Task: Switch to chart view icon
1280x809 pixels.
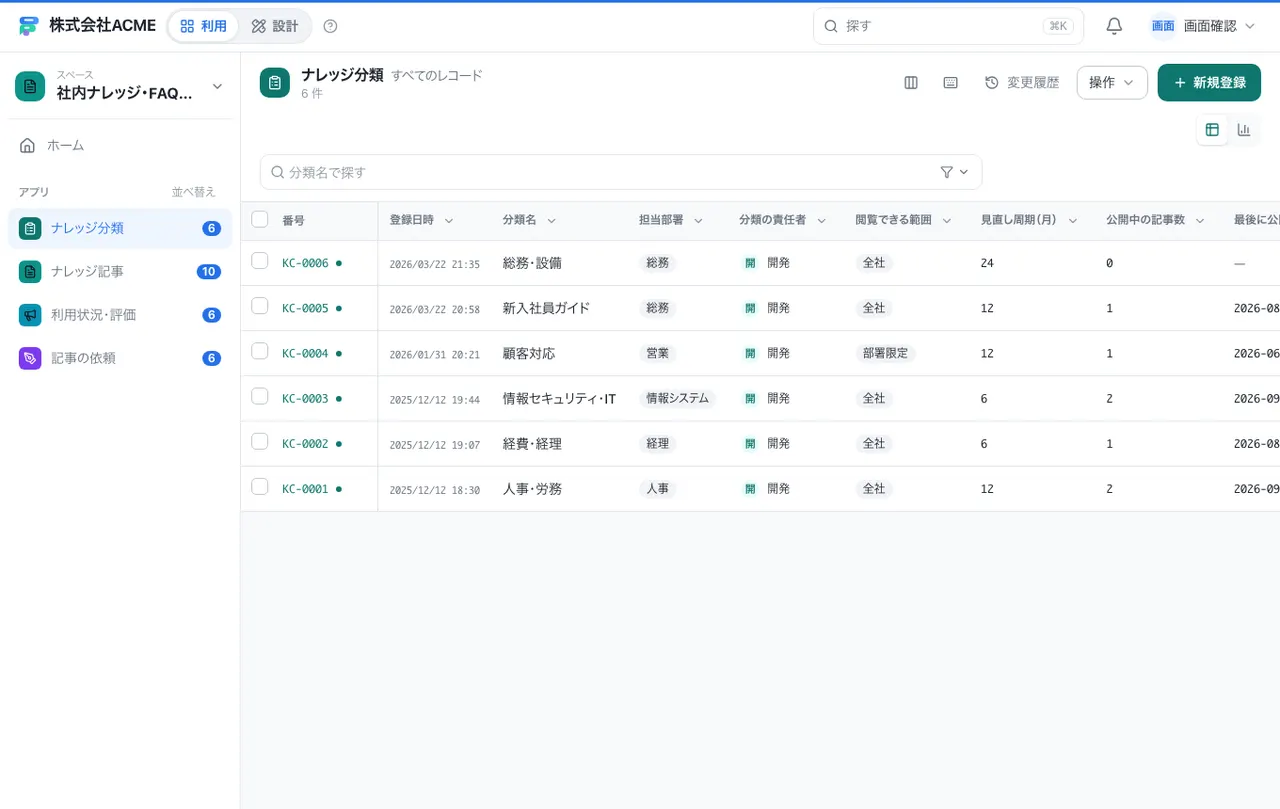Action: point(1244,130)
